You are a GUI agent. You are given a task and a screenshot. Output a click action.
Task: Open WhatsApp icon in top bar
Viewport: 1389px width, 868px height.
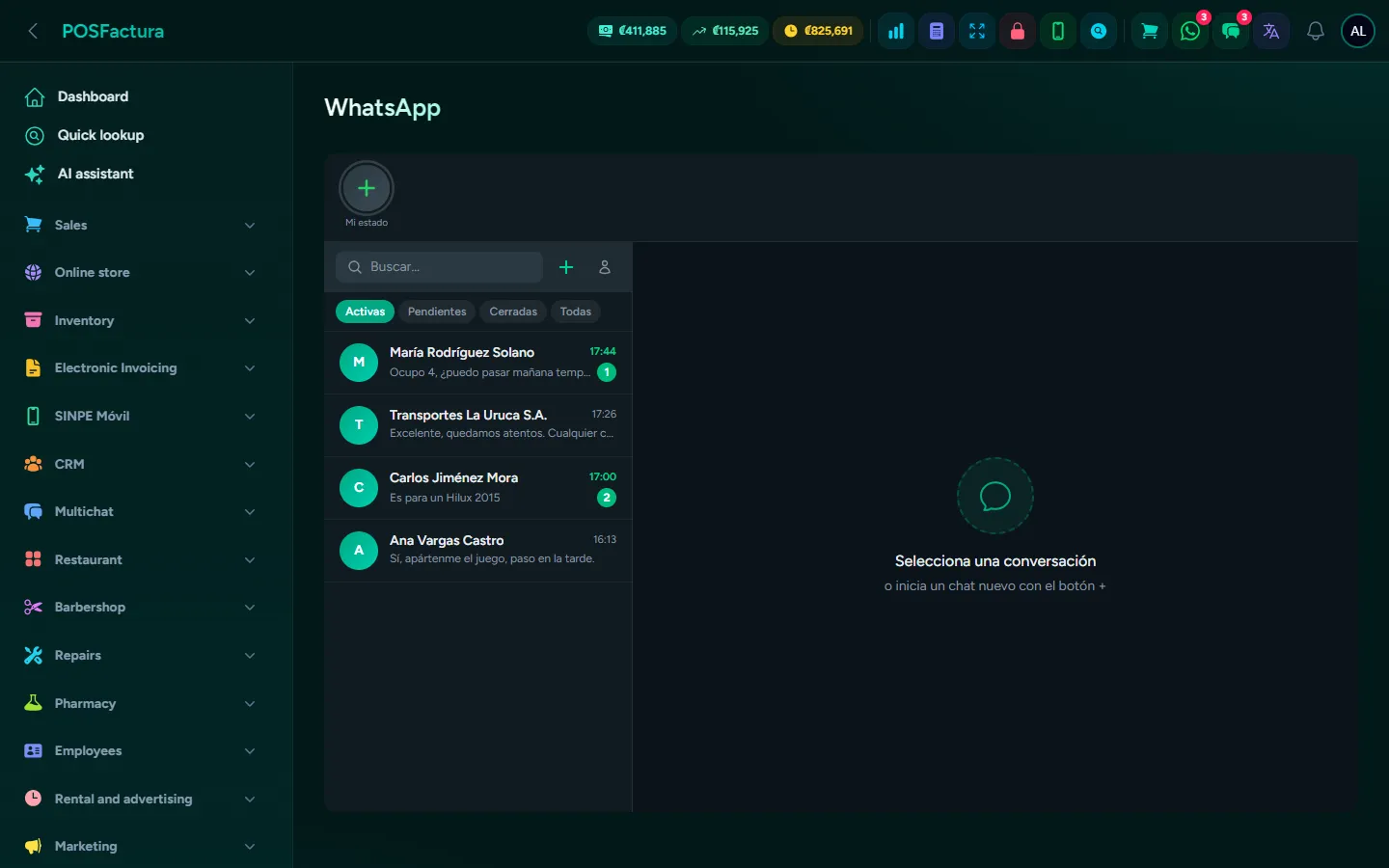[x=1190, y=31]
